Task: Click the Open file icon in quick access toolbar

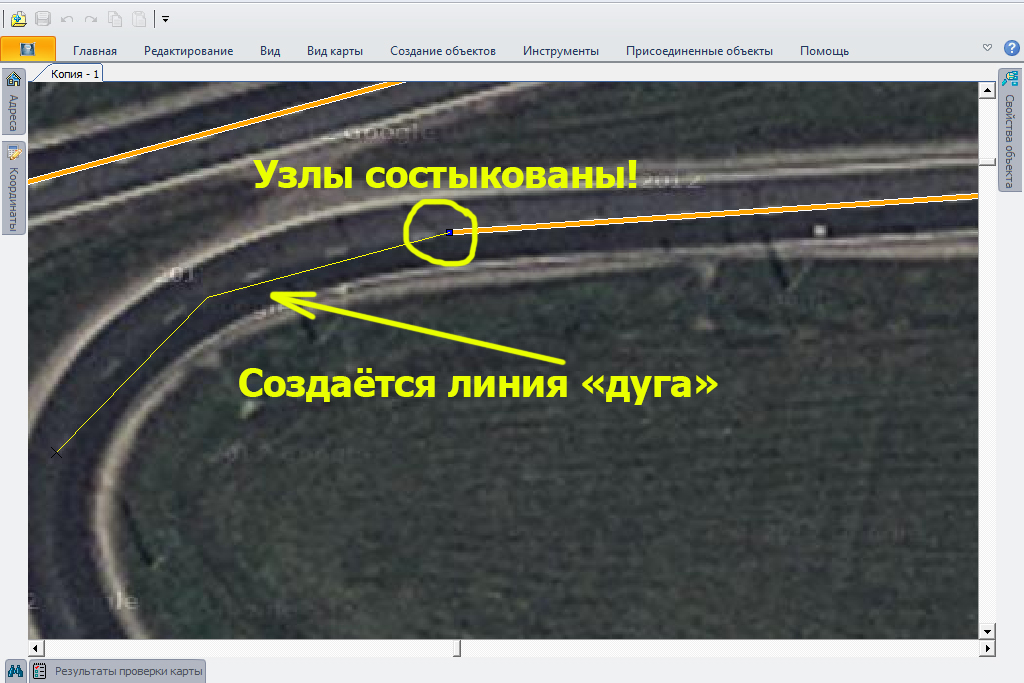Action: [18, 18]
